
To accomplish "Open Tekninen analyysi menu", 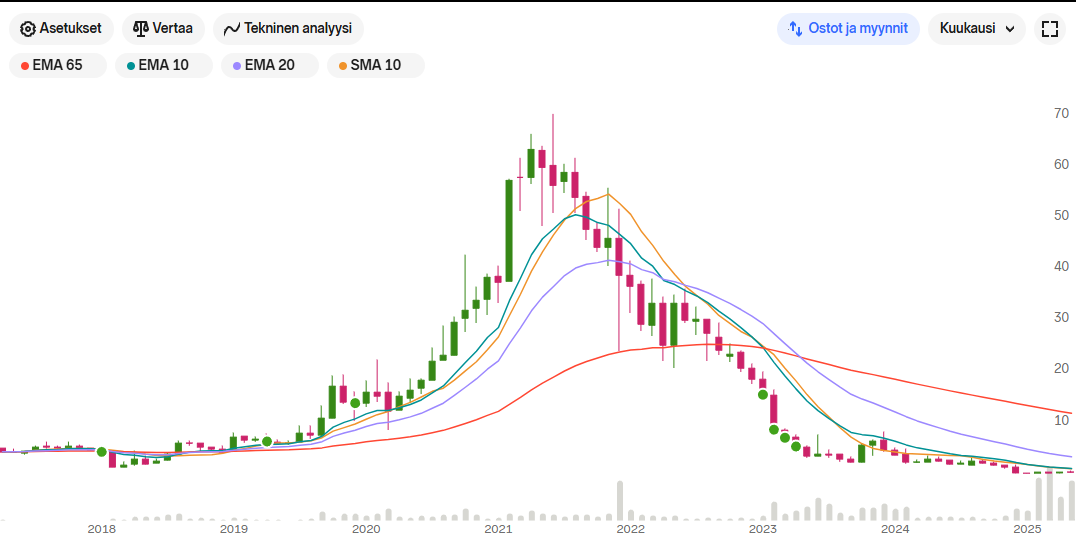I will pos(288,29).
